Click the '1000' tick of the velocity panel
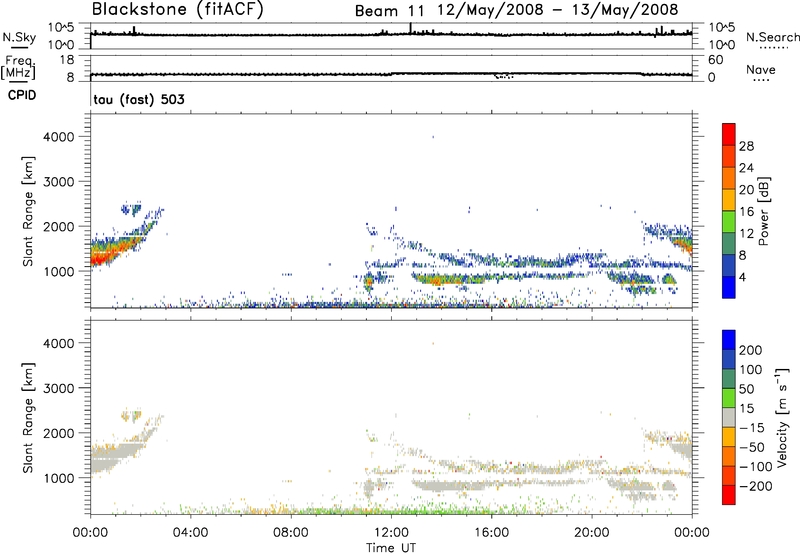The height and width of the screenshot is (554, 800). [59, 478]
